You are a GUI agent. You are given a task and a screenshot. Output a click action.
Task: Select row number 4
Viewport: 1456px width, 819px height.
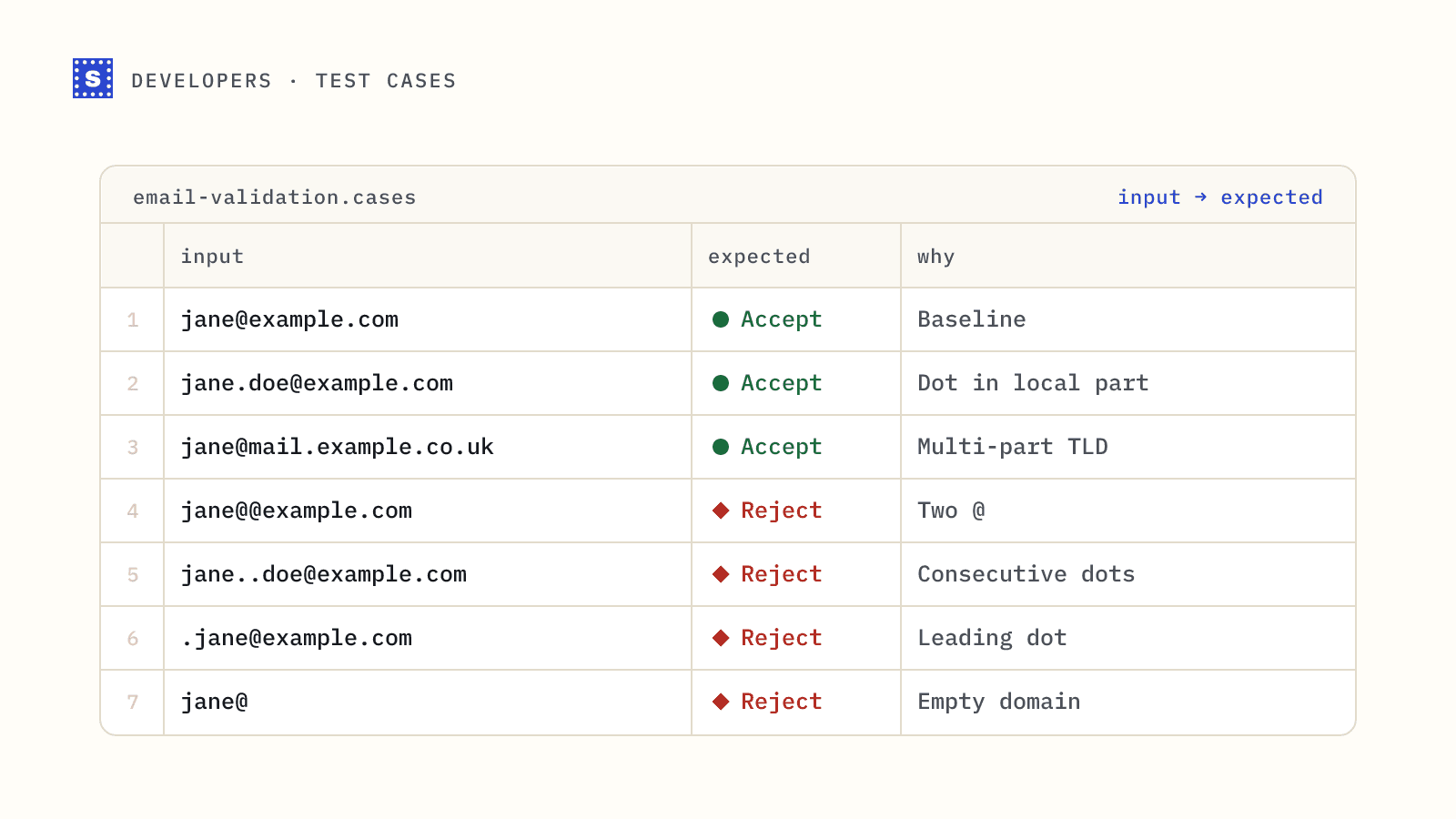(133, 511)
